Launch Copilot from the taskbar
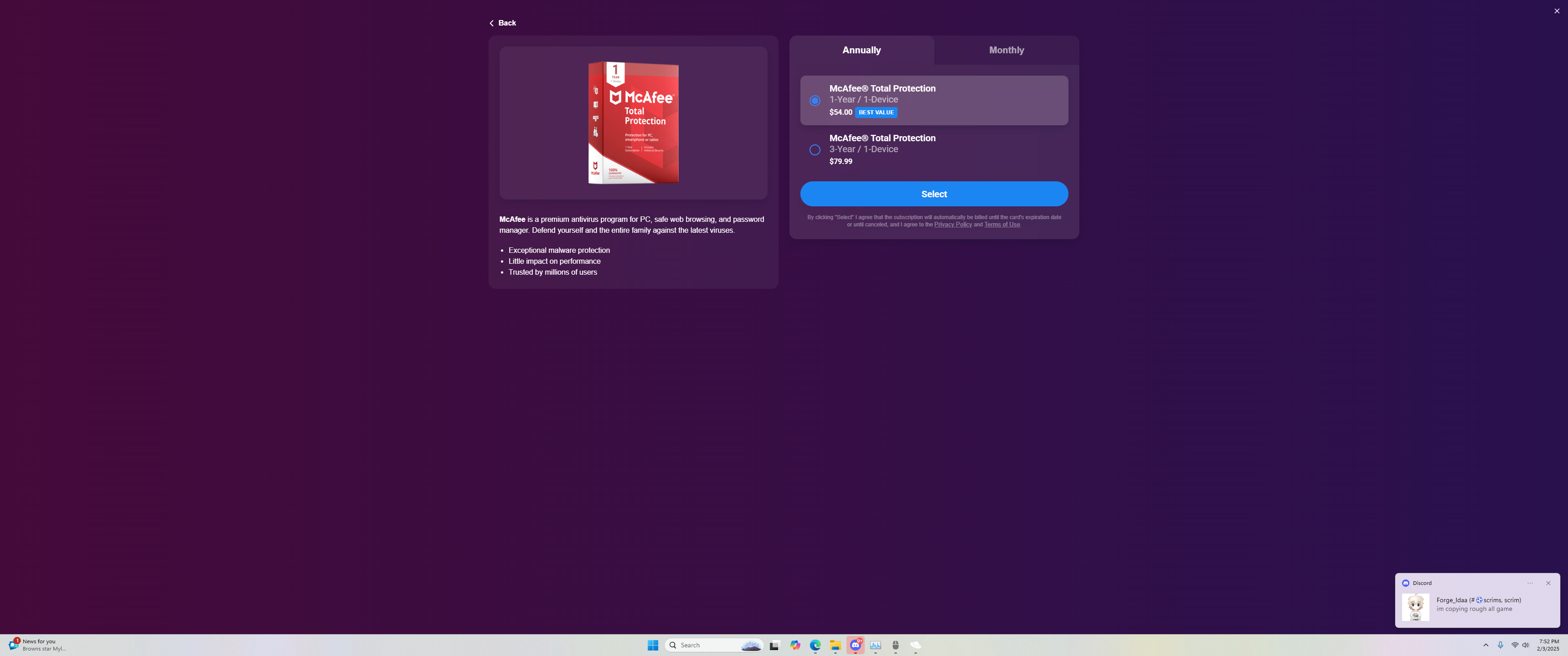This screenshot has width=1568, height=656. tap(795, 645)
